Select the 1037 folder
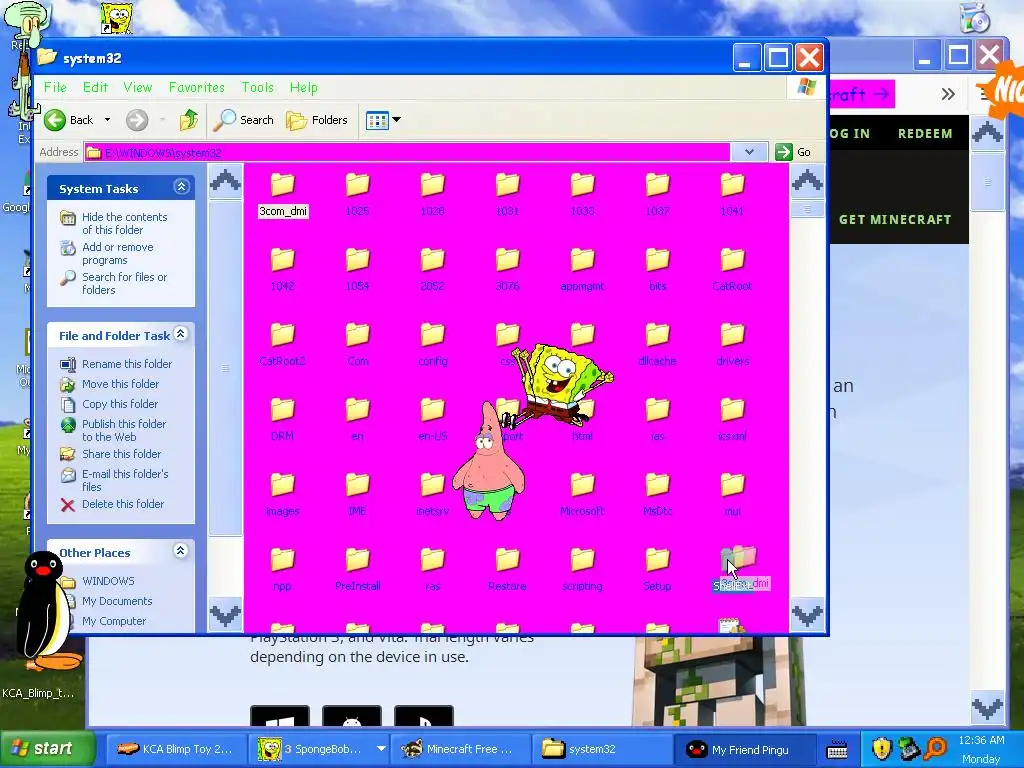Viewport: 1024px width, 768px height. click(658, 194)
